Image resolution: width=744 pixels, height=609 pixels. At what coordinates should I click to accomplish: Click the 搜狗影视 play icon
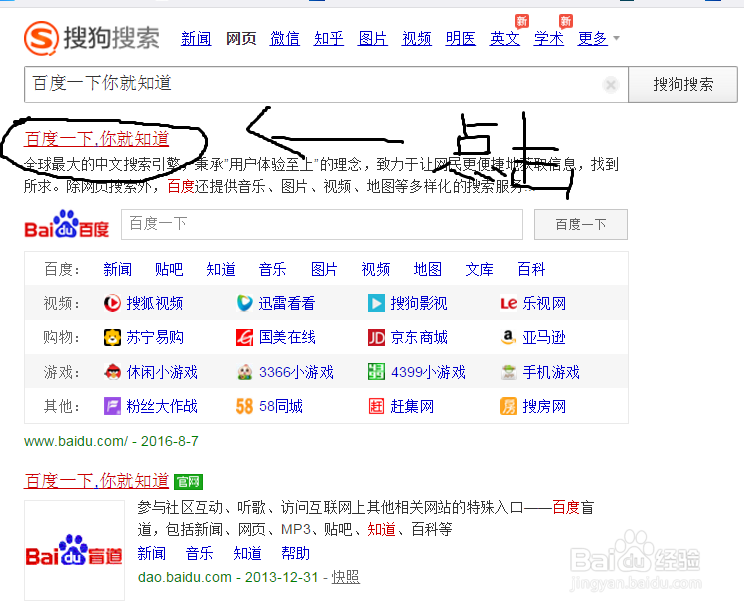pos(376,303)
